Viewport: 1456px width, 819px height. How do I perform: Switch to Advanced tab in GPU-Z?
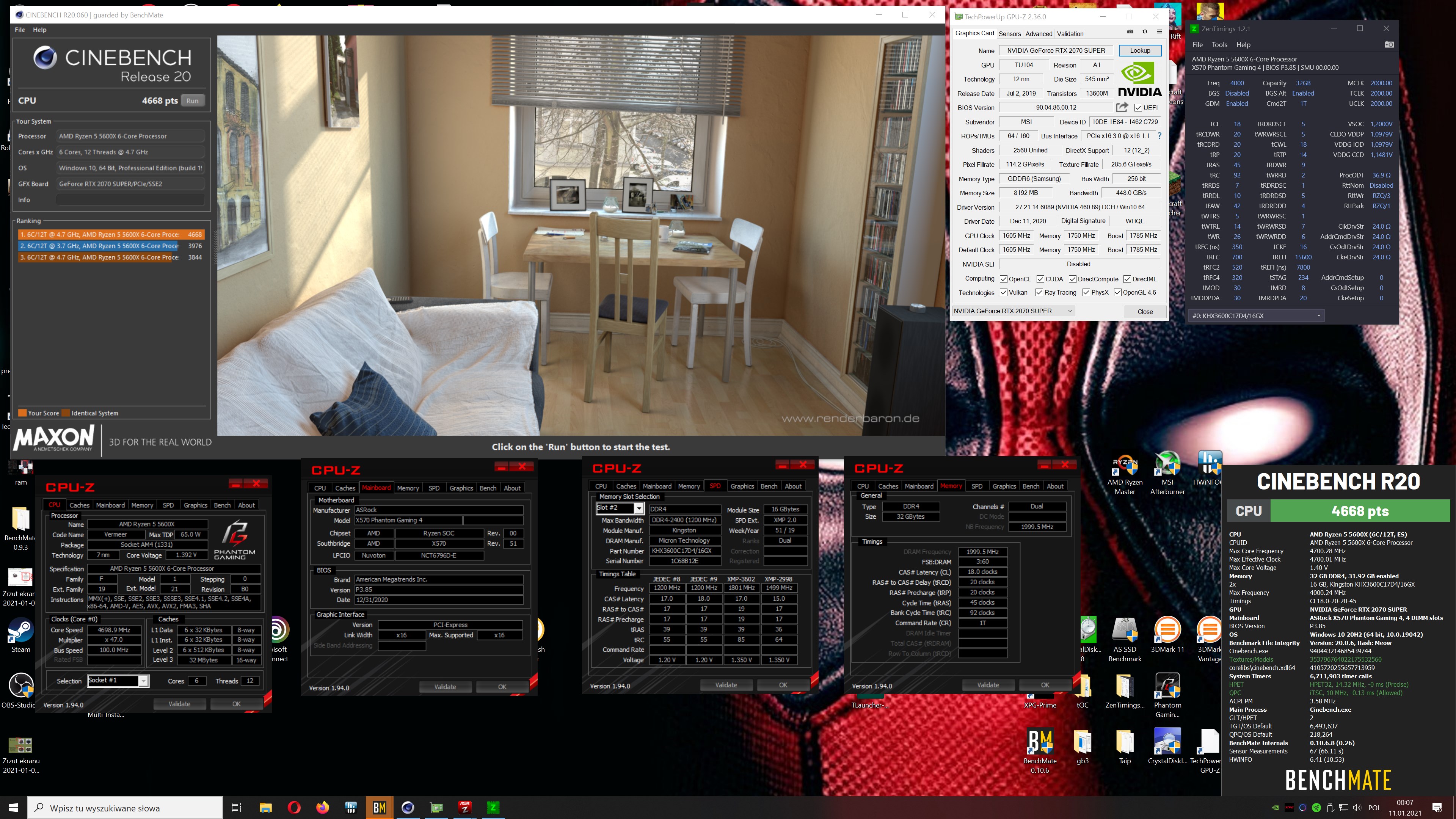coord(1039,34)
